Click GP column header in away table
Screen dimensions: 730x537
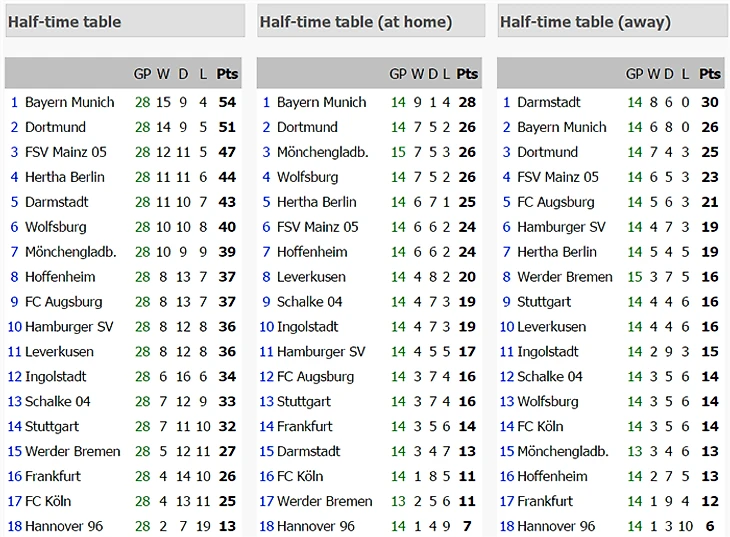(x=634, y=74)
